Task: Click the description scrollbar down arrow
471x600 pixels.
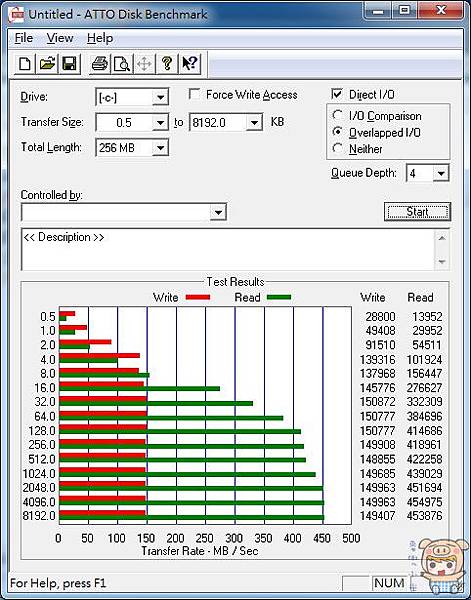Action: coord(442,262)
